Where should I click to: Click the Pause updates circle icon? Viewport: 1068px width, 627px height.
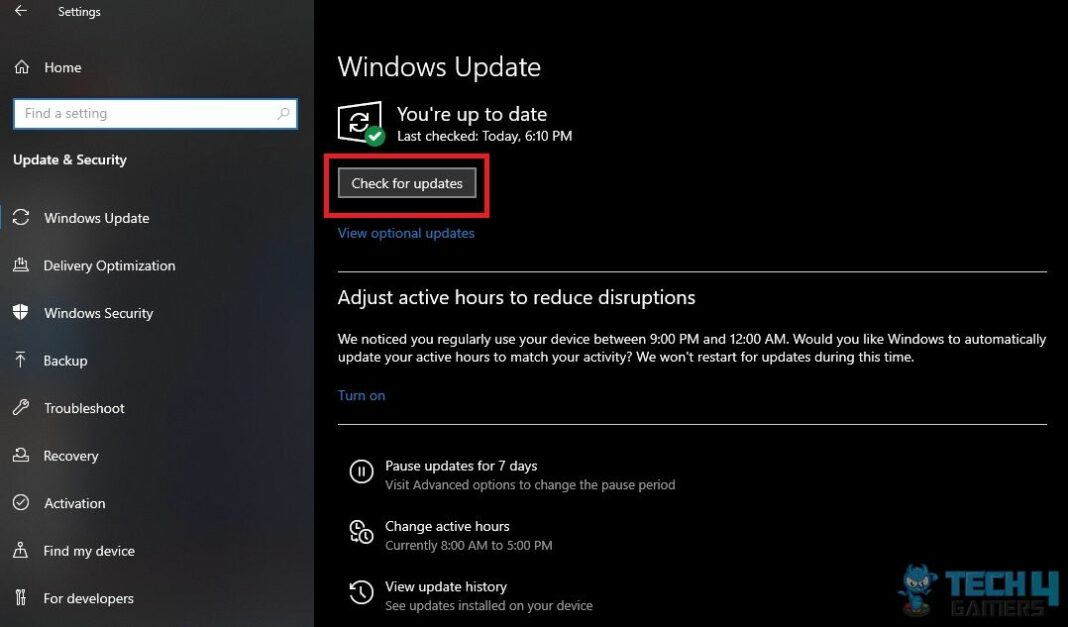point(361,471)
